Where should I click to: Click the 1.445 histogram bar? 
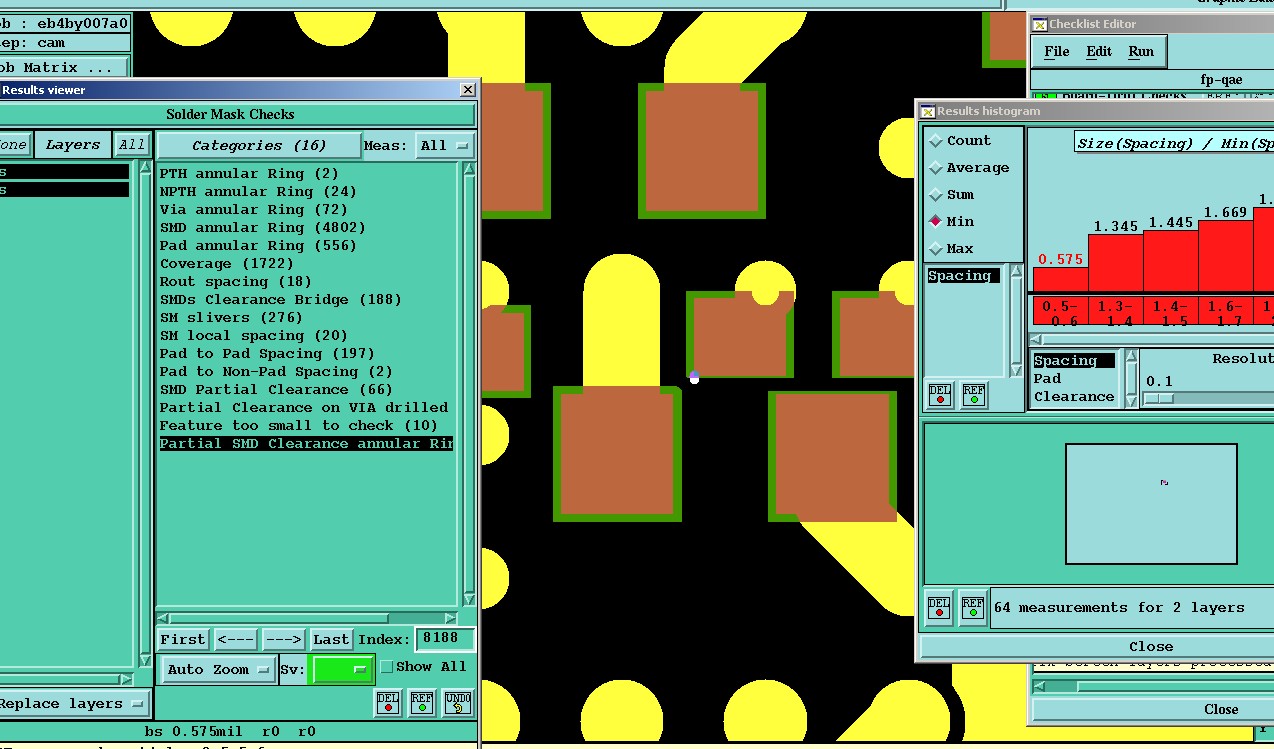(1170, 261)
